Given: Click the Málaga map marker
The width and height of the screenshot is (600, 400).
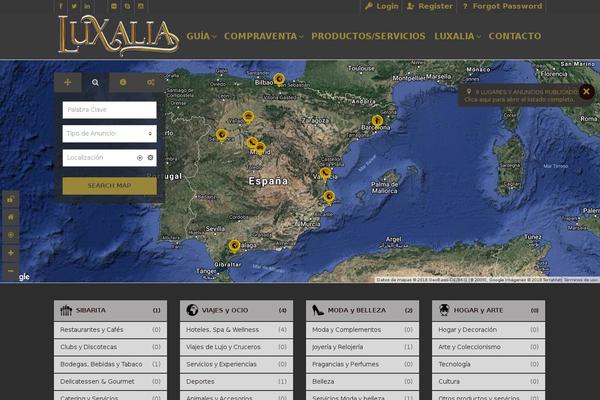Looking at the screenshot, I should [x=234, y=245].
